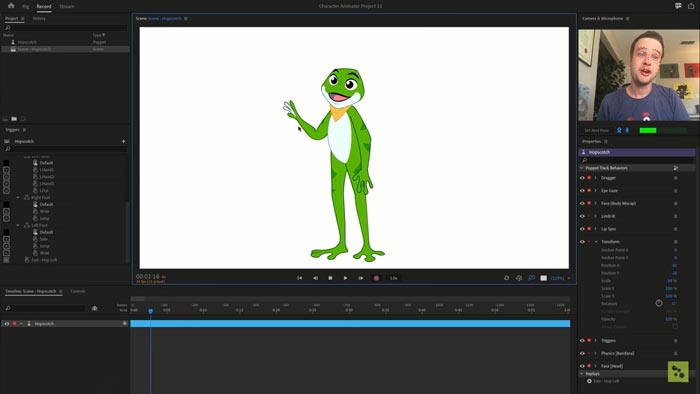This screenshot has height=394, width=700.
Task: Click the refresh scene icon below the stage
Action: [x=506, y=278]
